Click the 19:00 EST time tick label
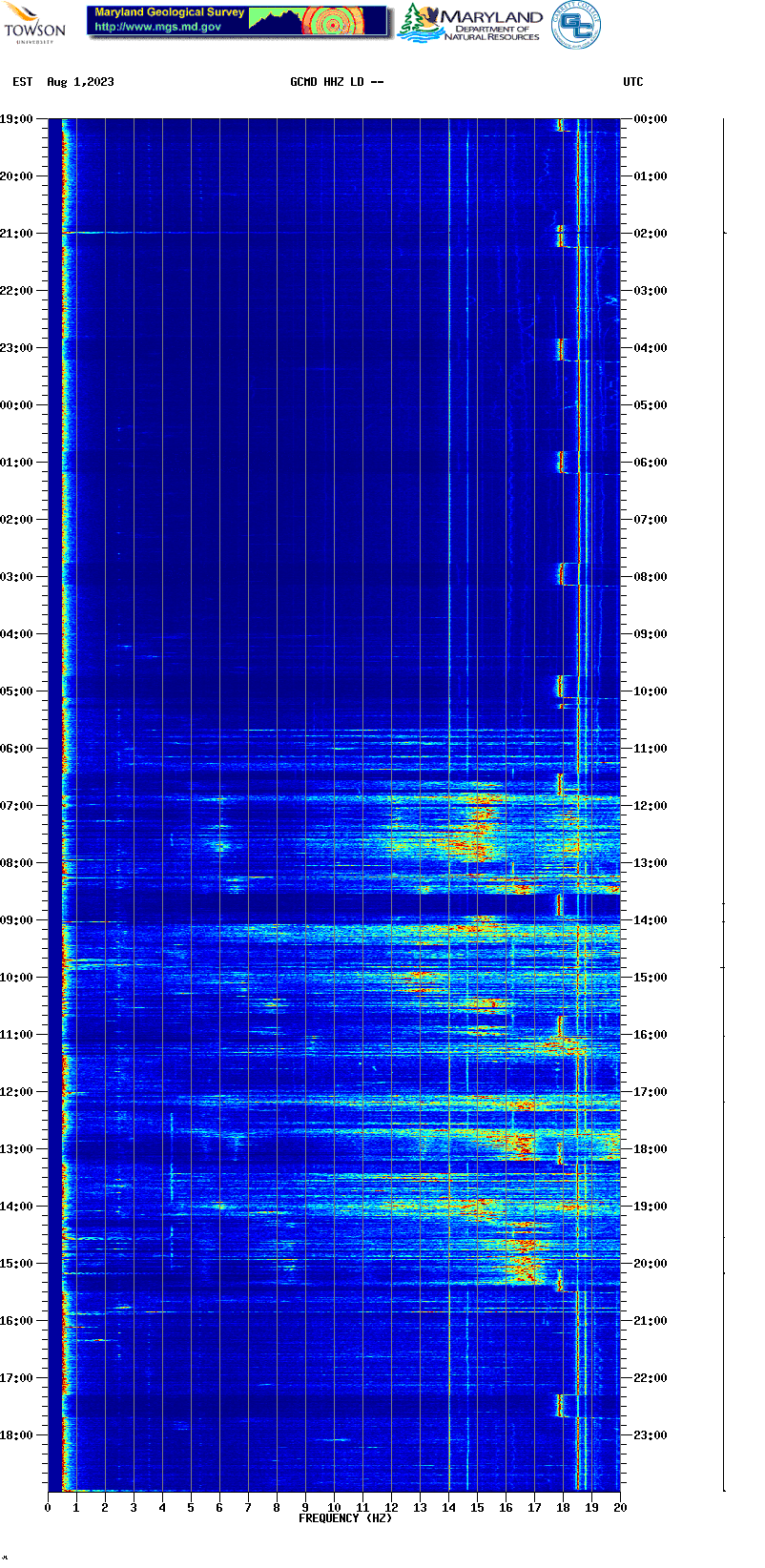Viewport: 765px width, 1568px height. click(16, 119)
